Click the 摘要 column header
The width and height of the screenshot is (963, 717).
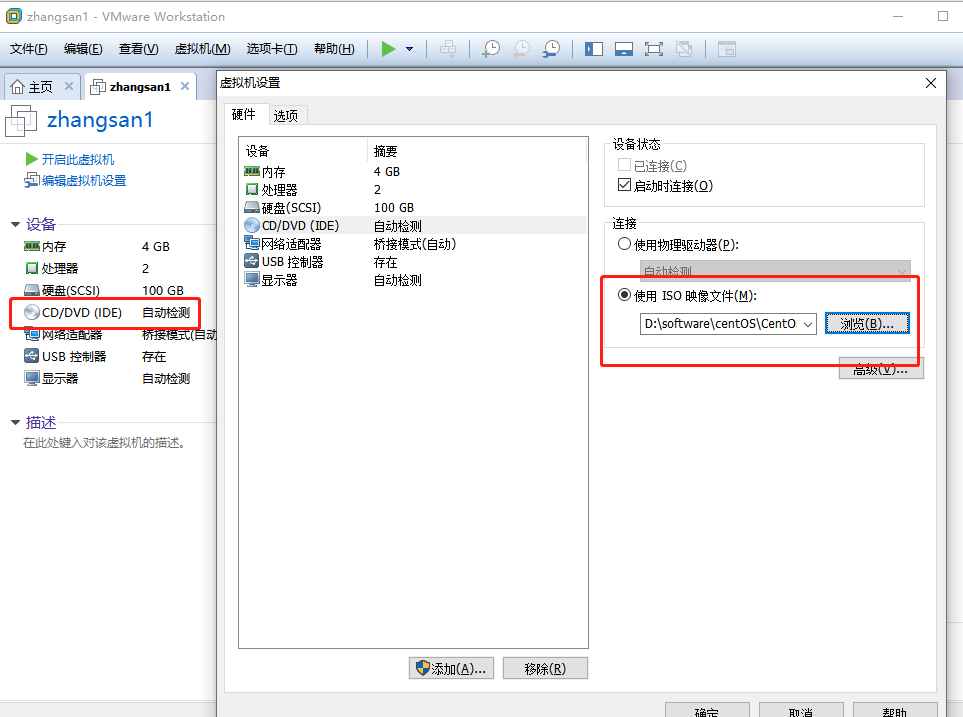477,151
